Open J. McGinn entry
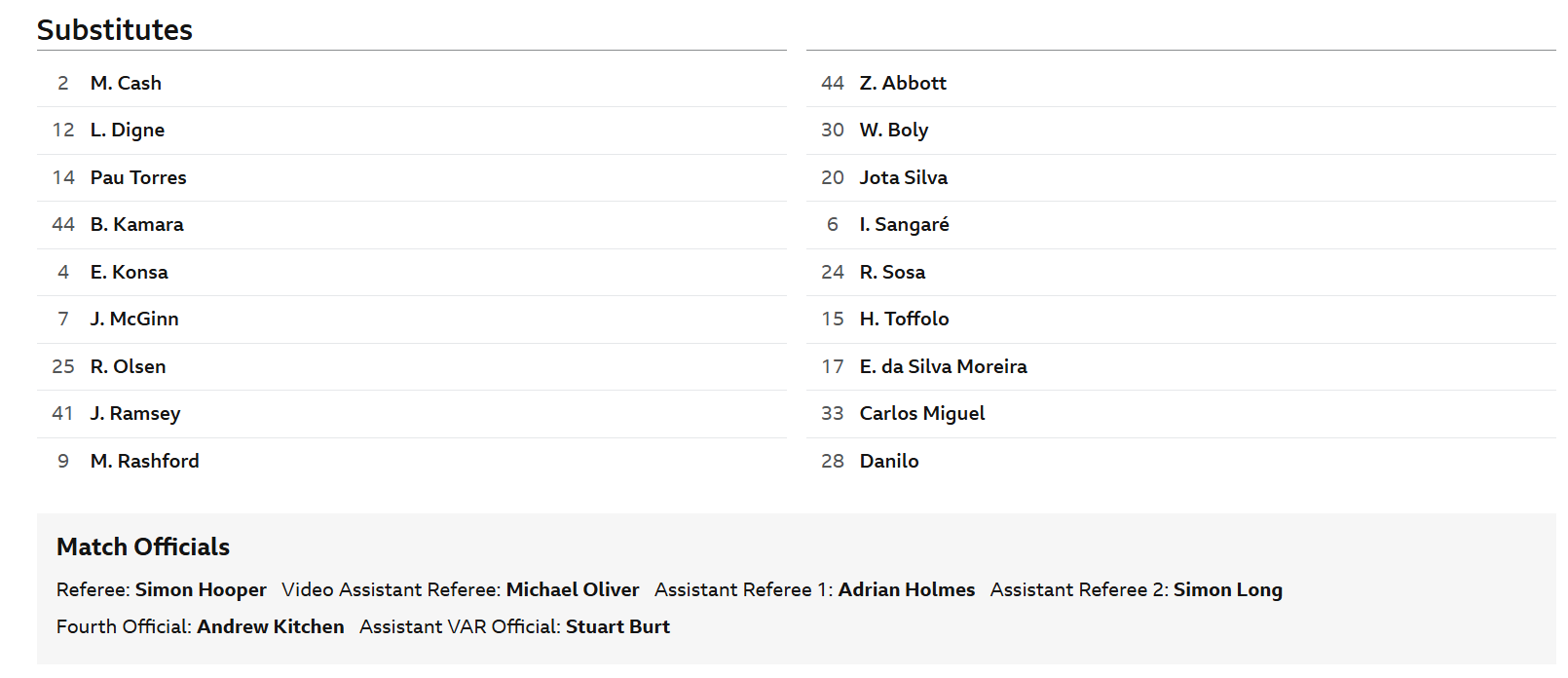1568x678 pixels. coord(412,320)
